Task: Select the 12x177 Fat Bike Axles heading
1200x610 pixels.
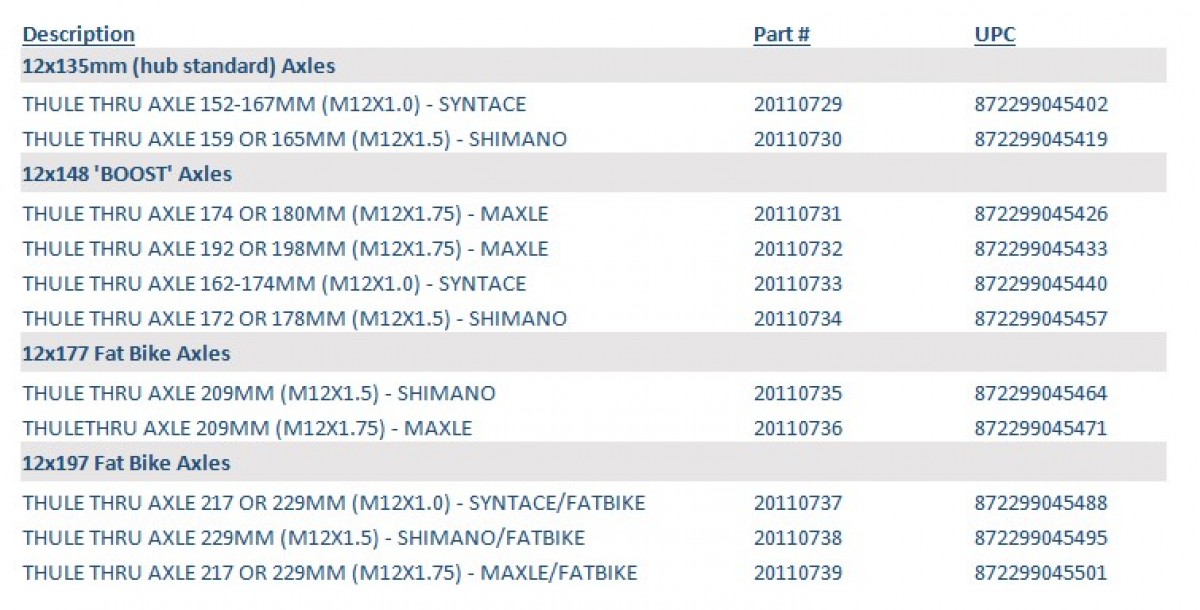Action: tap(126, 354)
